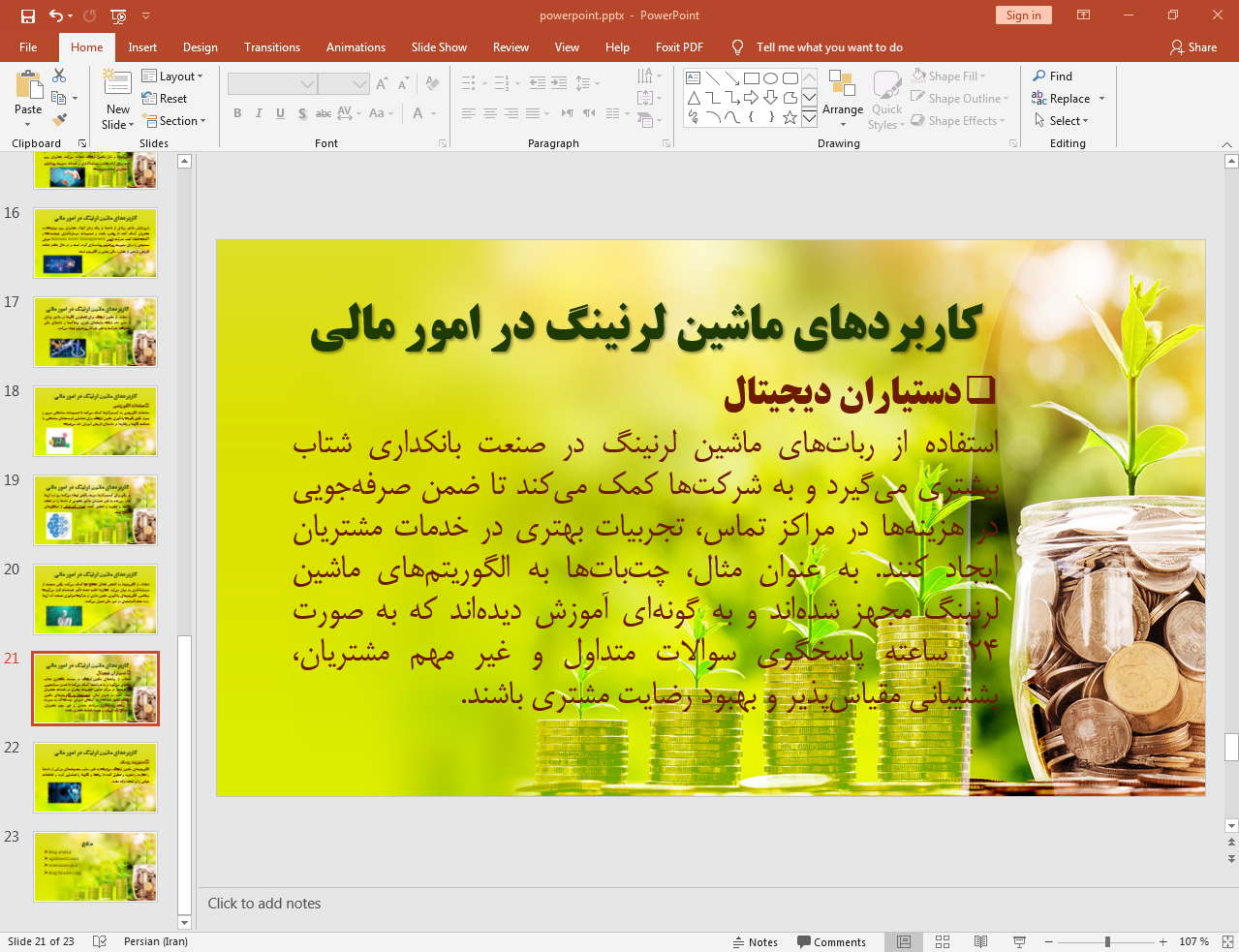The image size is (1239, 952).
Task: Fit slide to current window
Action: [x=1227, y=942]
